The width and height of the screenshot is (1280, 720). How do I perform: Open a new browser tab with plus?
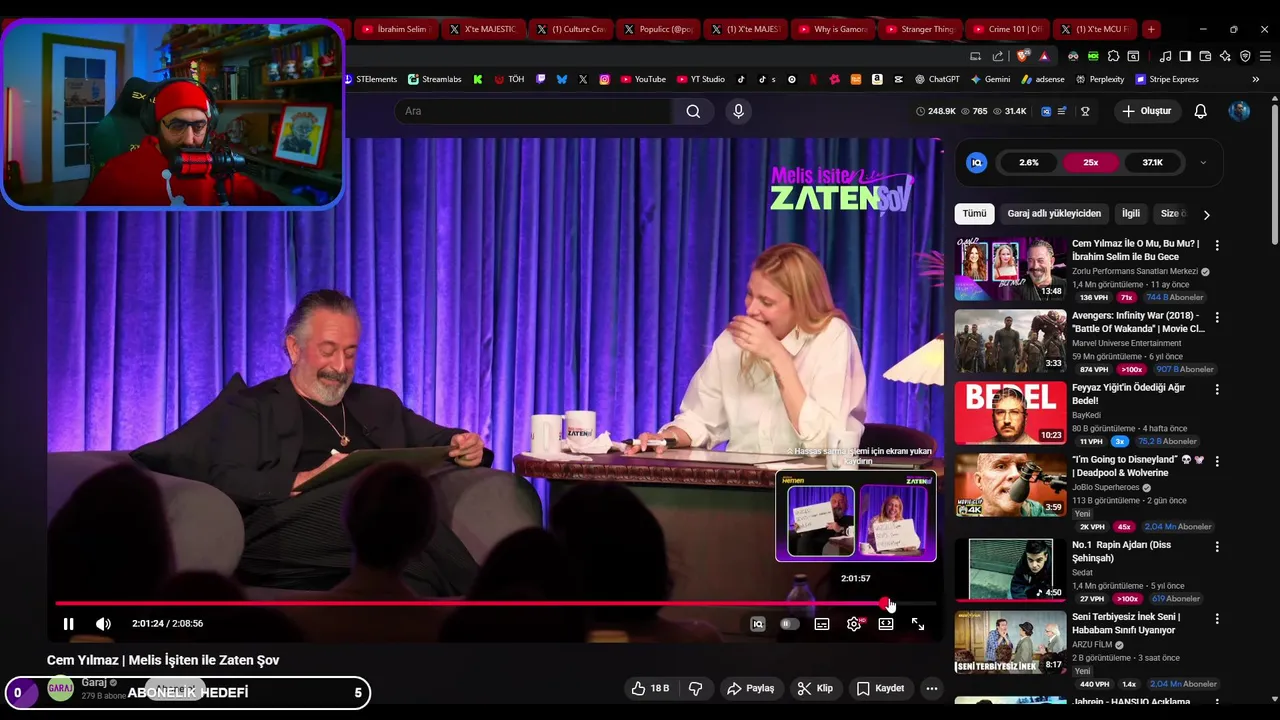click(1152, 29)
